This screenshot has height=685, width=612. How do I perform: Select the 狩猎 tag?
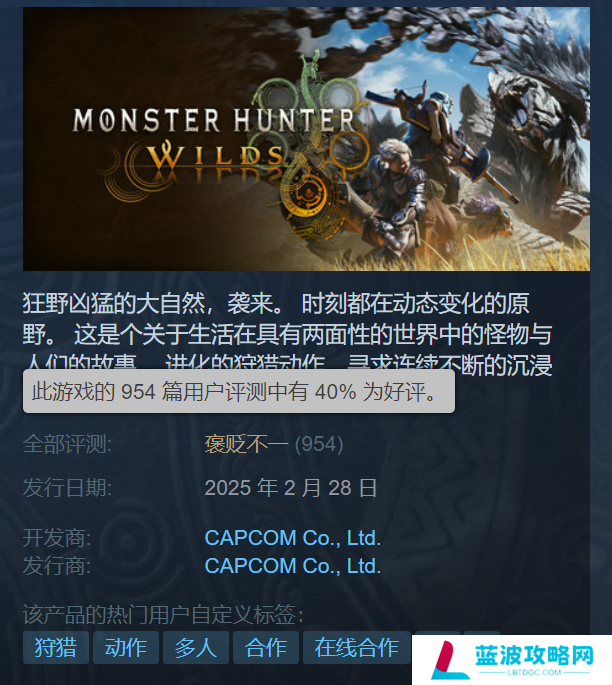pos(56,647)
